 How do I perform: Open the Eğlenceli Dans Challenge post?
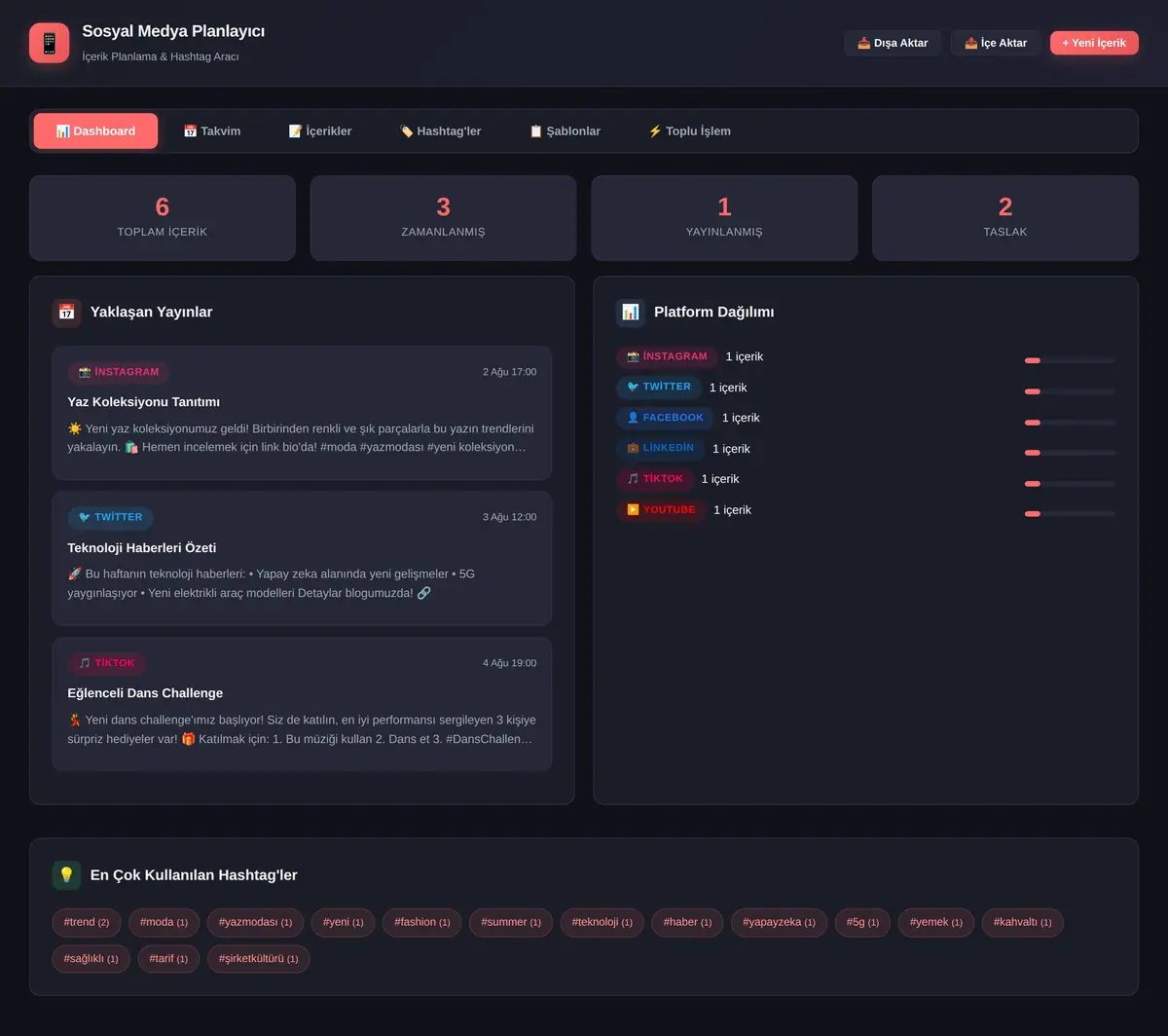tap(302, 704)
